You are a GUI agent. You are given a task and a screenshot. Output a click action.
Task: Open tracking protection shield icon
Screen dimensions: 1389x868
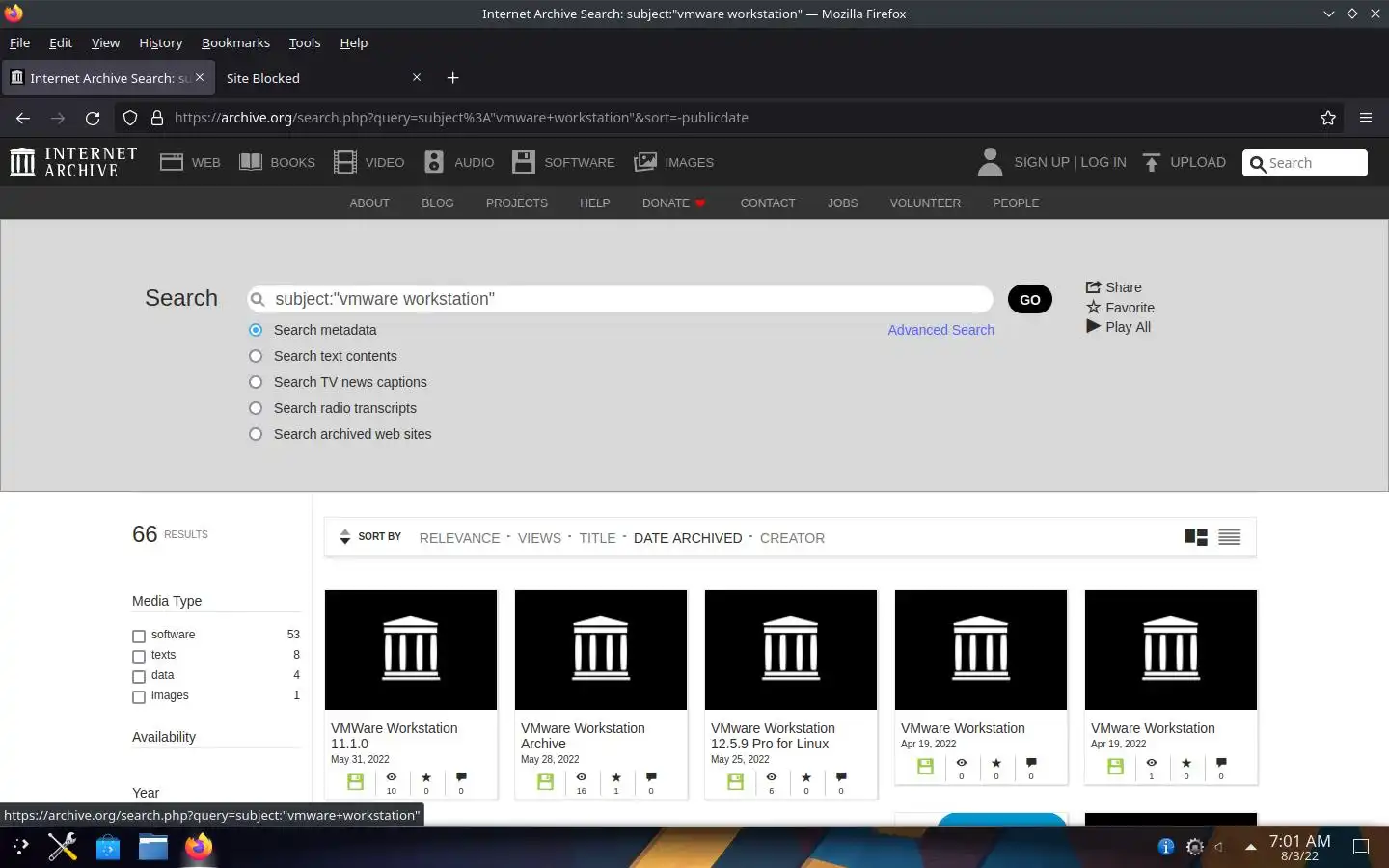pyautogui.click(x=130, y=118)
